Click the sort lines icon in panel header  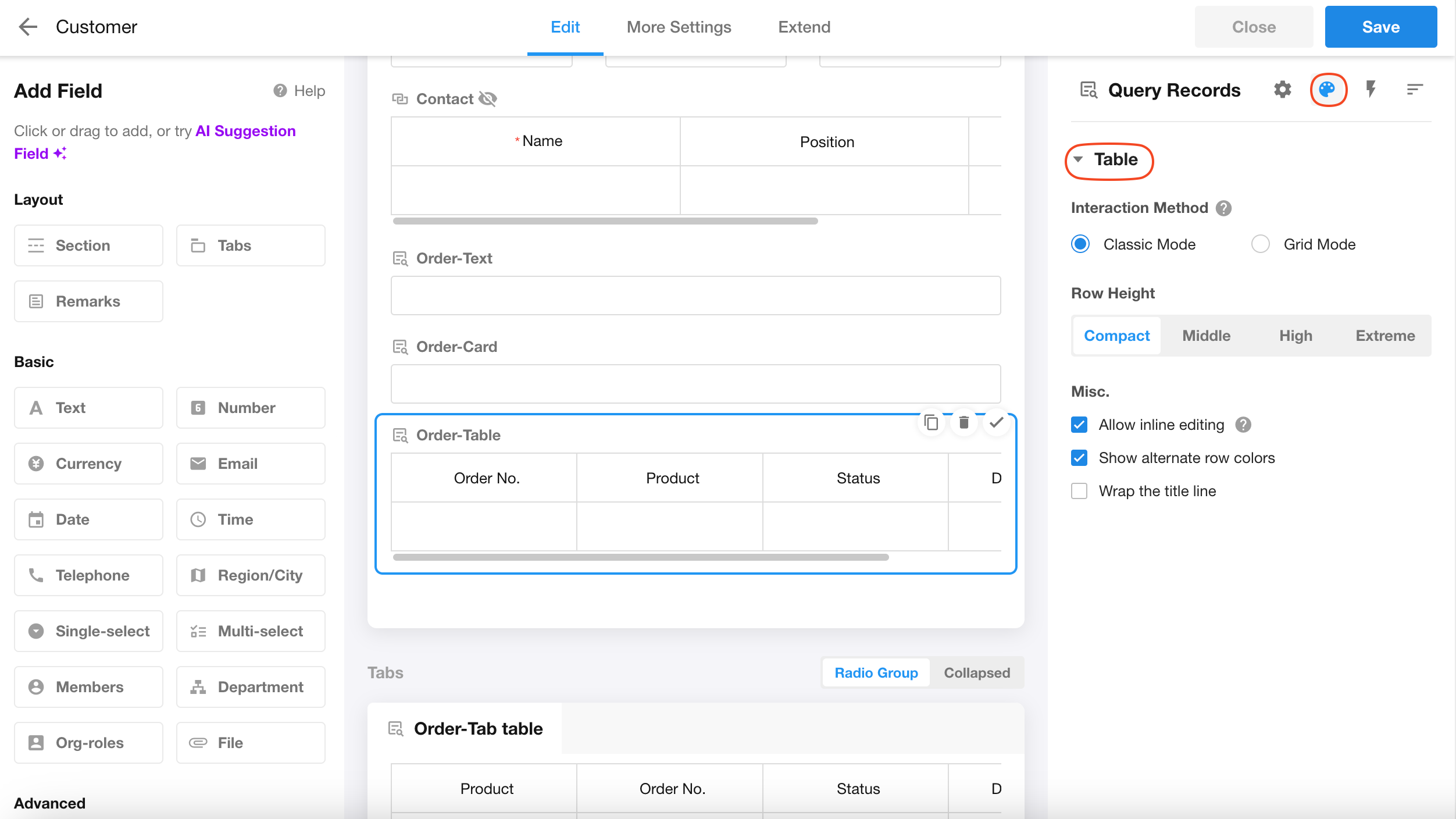[1414, 90]
